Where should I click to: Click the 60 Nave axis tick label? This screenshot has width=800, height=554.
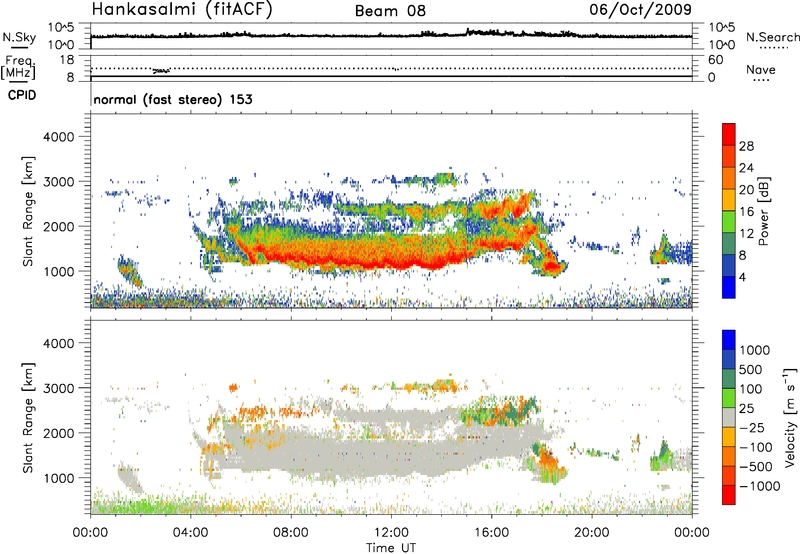[x=715, y=60]
